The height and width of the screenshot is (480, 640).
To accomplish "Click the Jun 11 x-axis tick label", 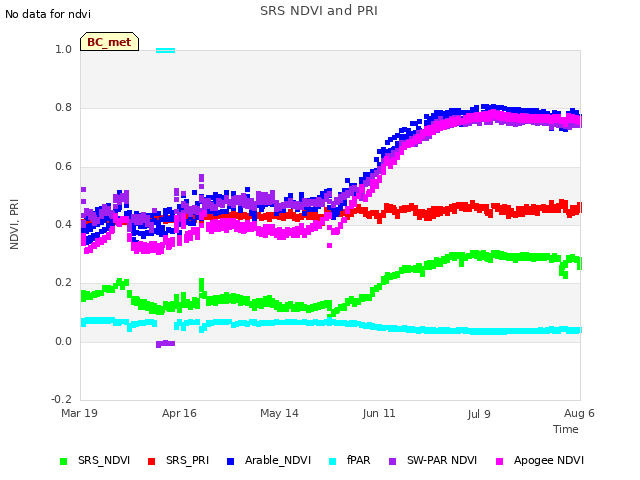I will (x=379, y=413).
